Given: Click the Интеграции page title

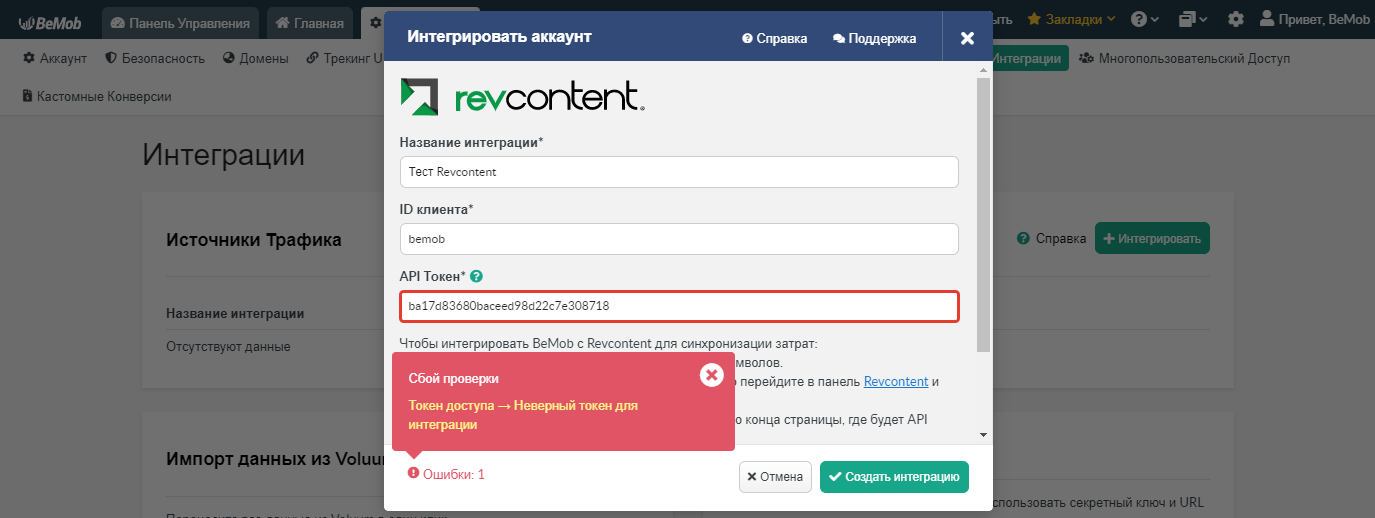Looking at the screenshot, I should [223, 154].
